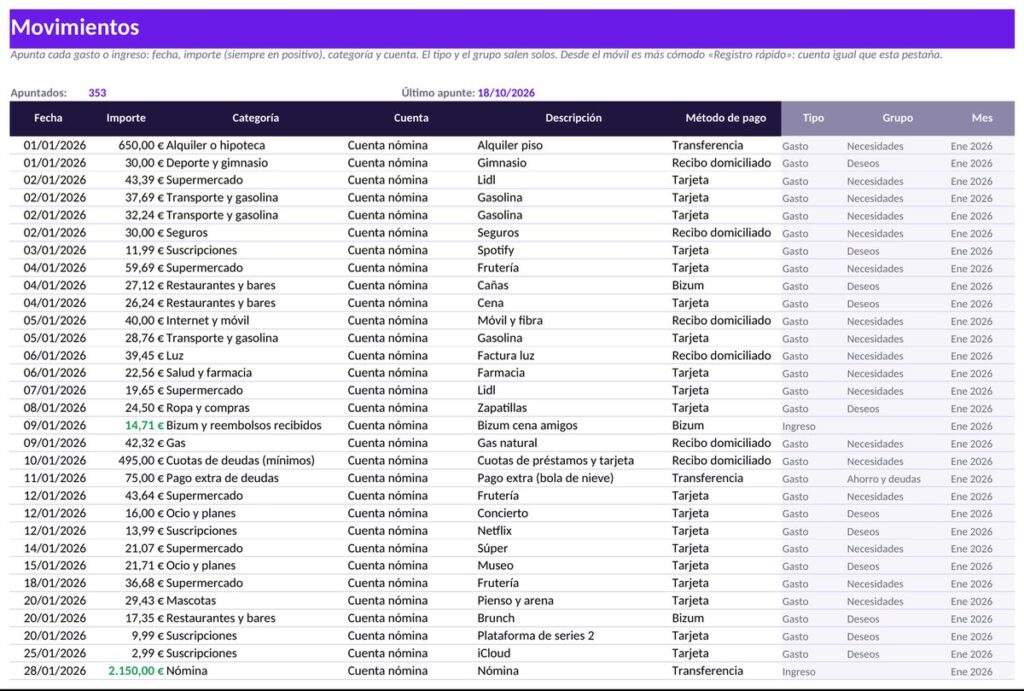This screenshot has height=691, width=1024.
Task: Select the Descripción column header
Action: 573,118
